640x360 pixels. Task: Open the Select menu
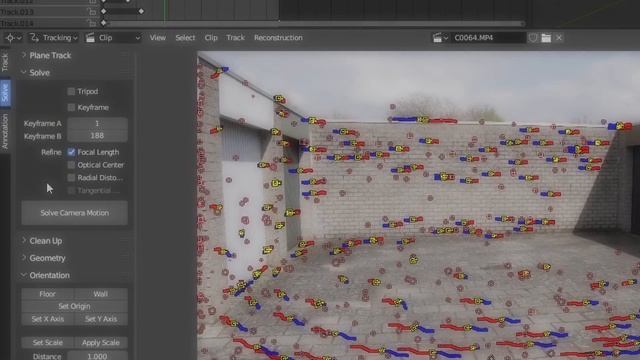185,38
